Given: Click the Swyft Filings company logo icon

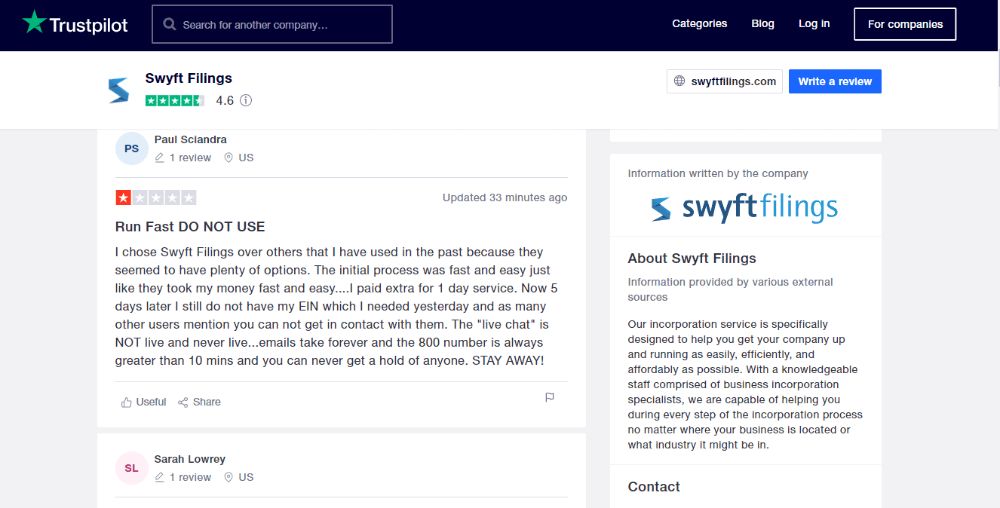Looking at the screenshot, I should point(119,90).
